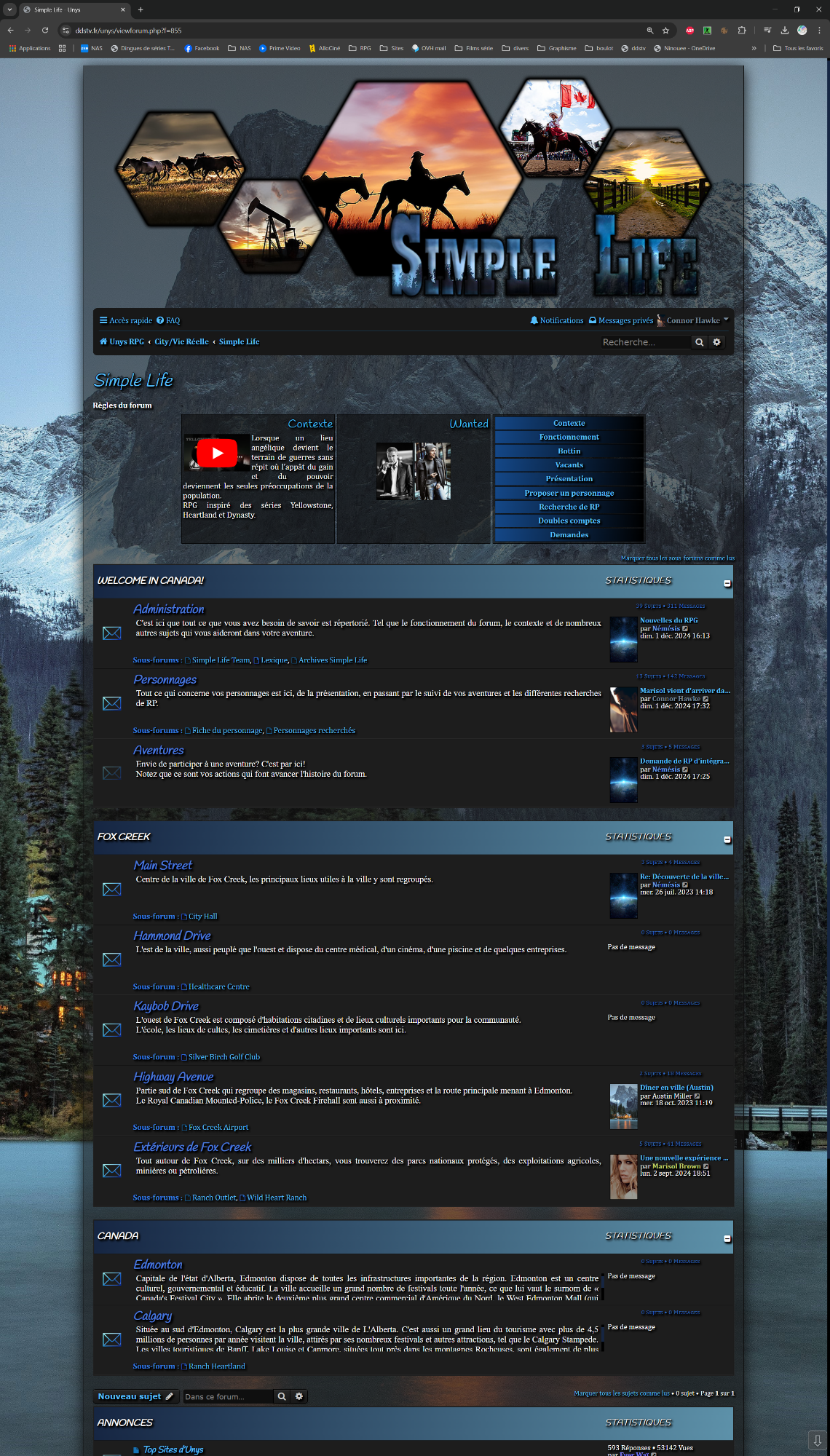
Task: Reload the page in Chrome
Action: tap(45, 31)
